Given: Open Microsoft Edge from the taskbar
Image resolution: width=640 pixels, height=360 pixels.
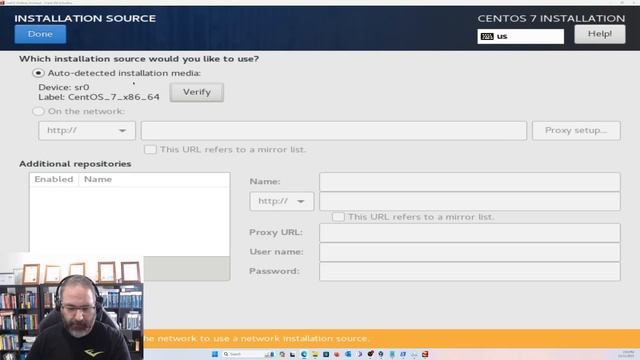Looking at the screenshot, I should click(304, 354).
